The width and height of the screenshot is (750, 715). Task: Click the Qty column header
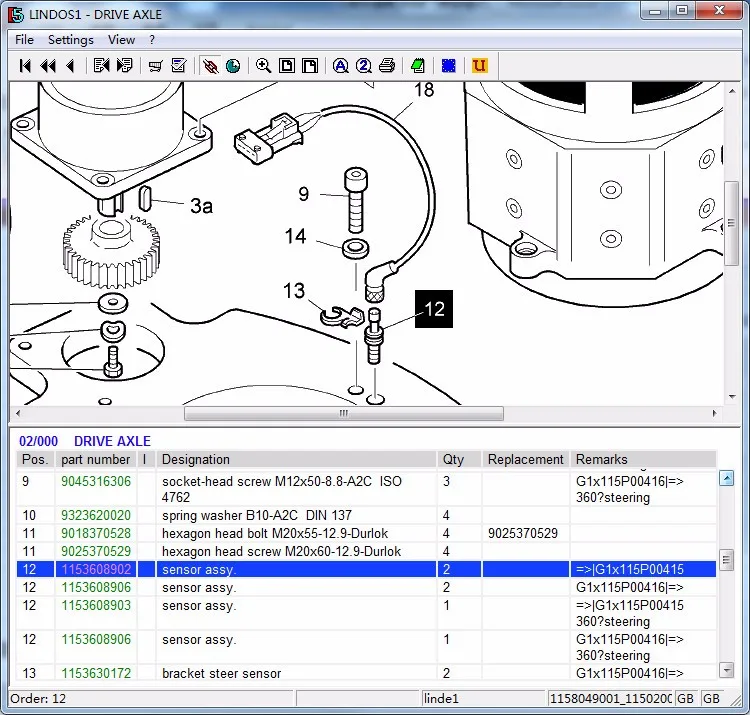(x=459, y=460)
